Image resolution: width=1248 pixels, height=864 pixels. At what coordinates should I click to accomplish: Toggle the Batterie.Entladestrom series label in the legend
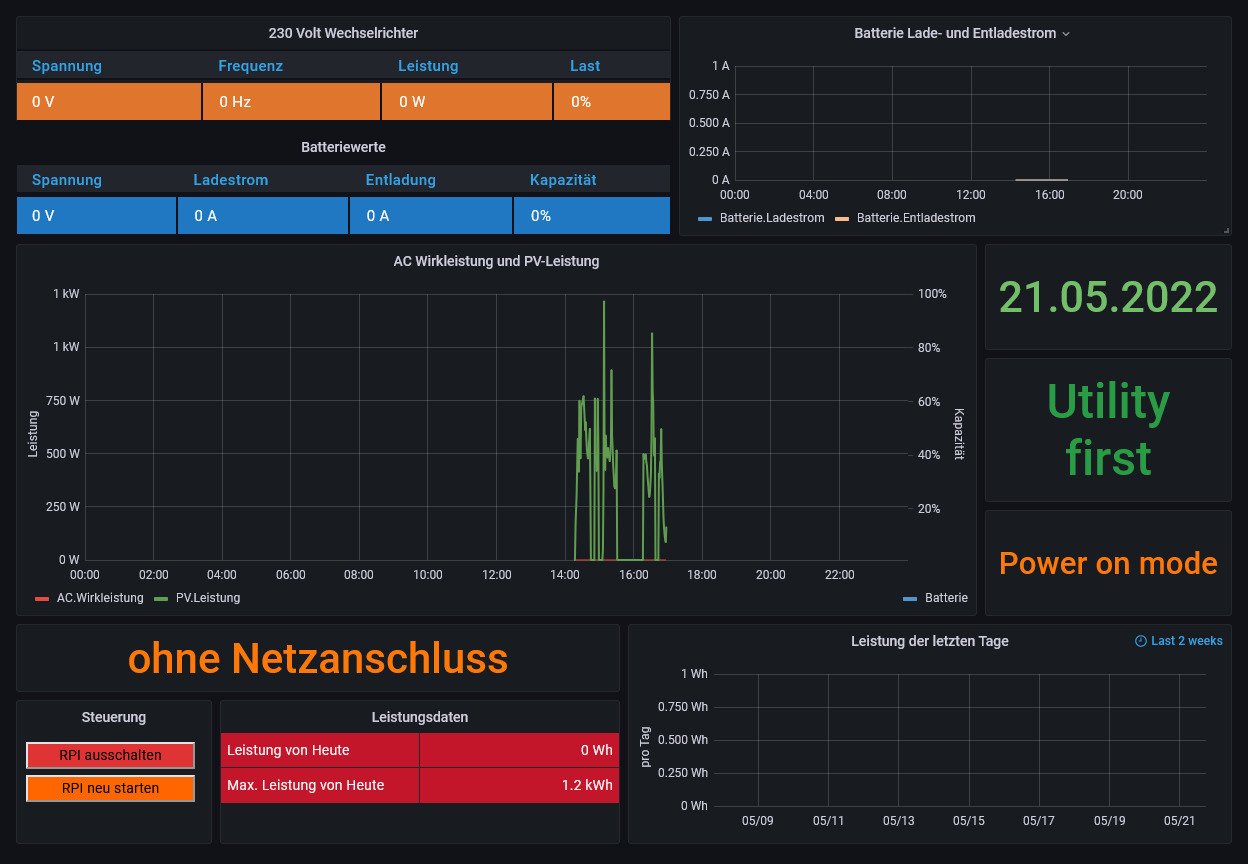915,218
